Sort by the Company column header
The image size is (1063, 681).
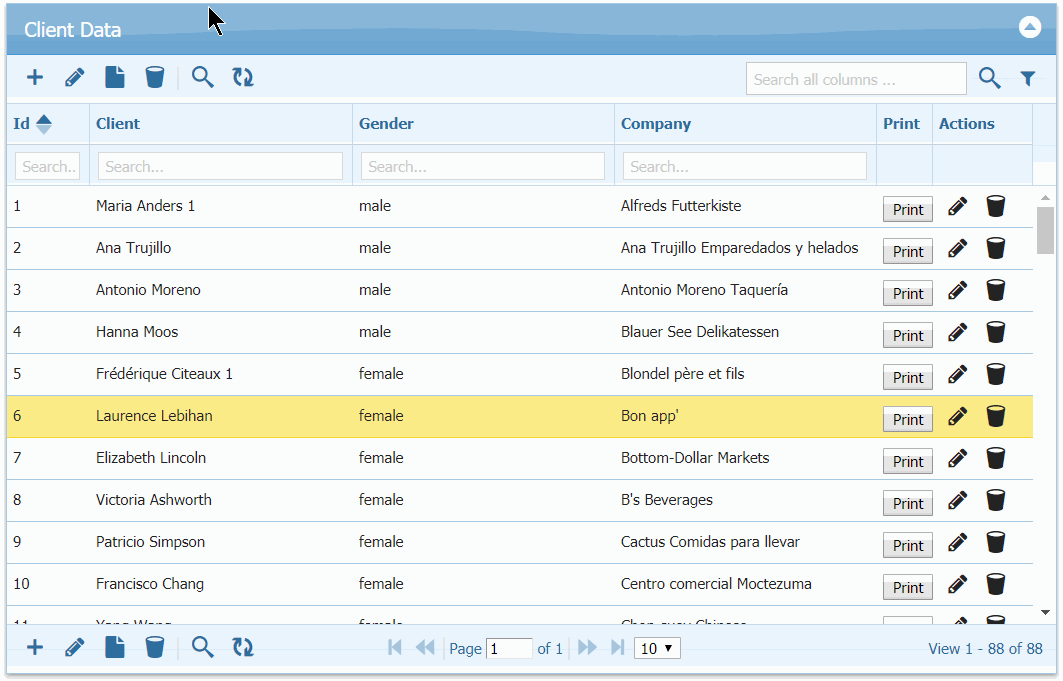pyautogui.click(x=656, y=124)
